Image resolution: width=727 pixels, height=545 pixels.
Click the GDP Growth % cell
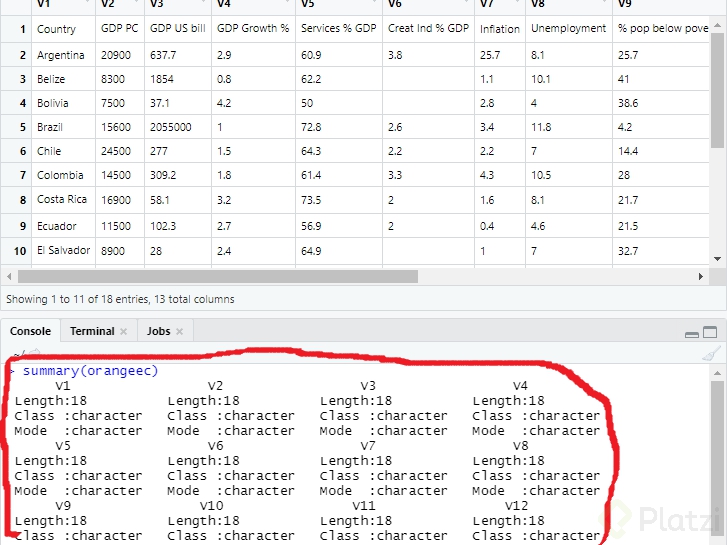(253, 29)
